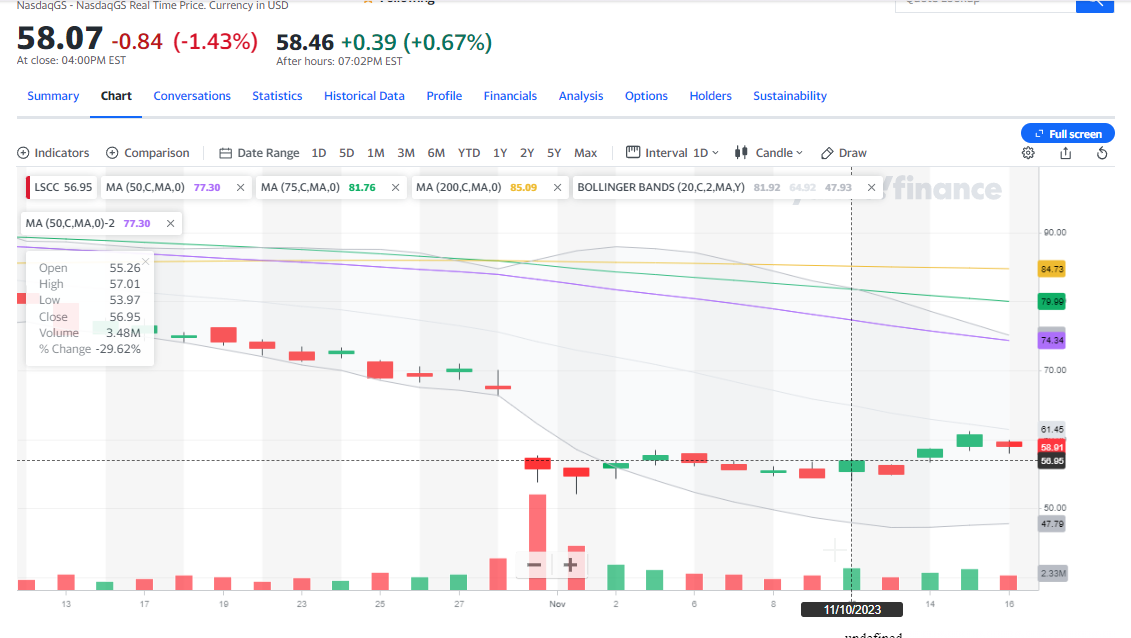Switch to the Historical Data tab
The height and width of the screenshot is (638, 1131).
pos(364,96)
